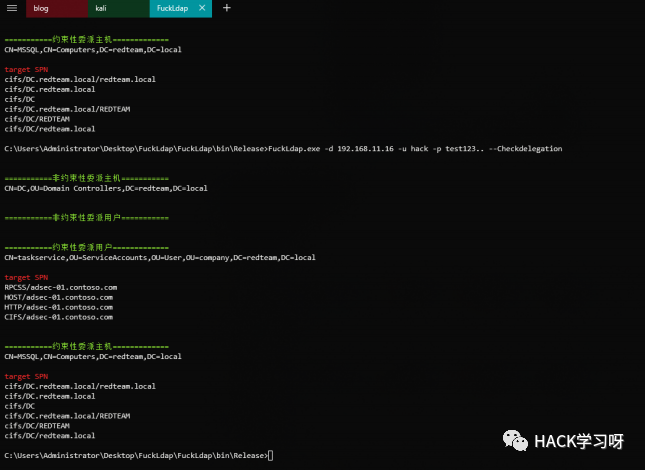Open the hamburger menu in the tab bar
Image resolution: width=645 pixels, height=470 pixels.
coord(12,8)
